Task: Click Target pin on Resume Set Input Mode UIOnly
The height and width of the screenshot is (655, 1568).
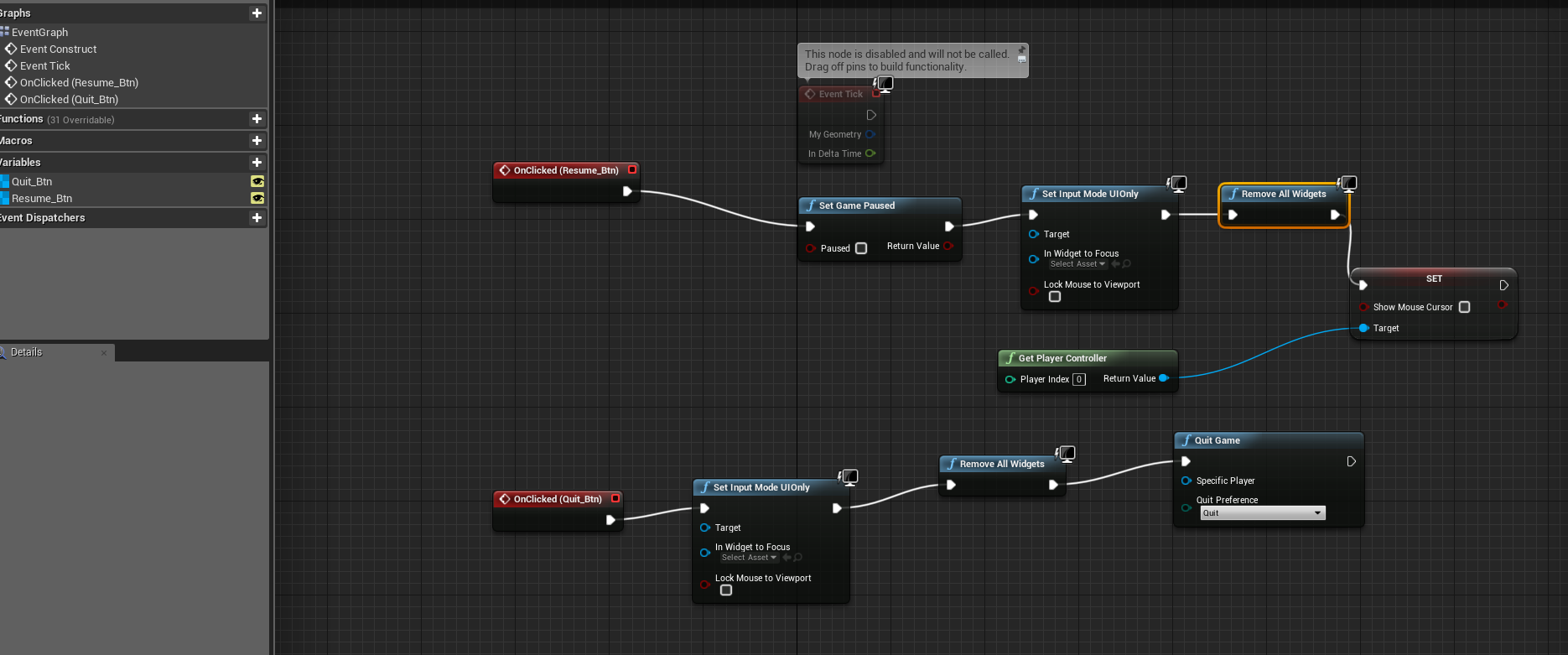Action: 1034,234
